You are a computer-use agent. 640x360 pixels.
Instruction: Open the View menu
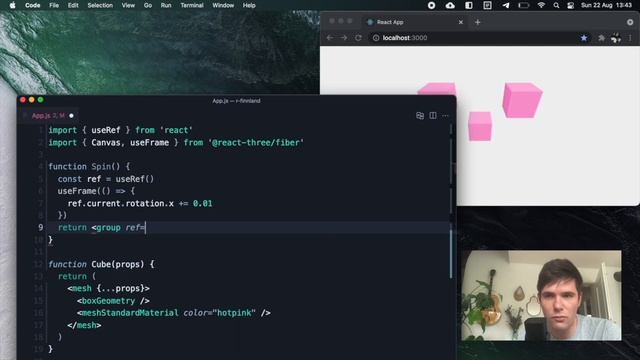tap(128, 5)
